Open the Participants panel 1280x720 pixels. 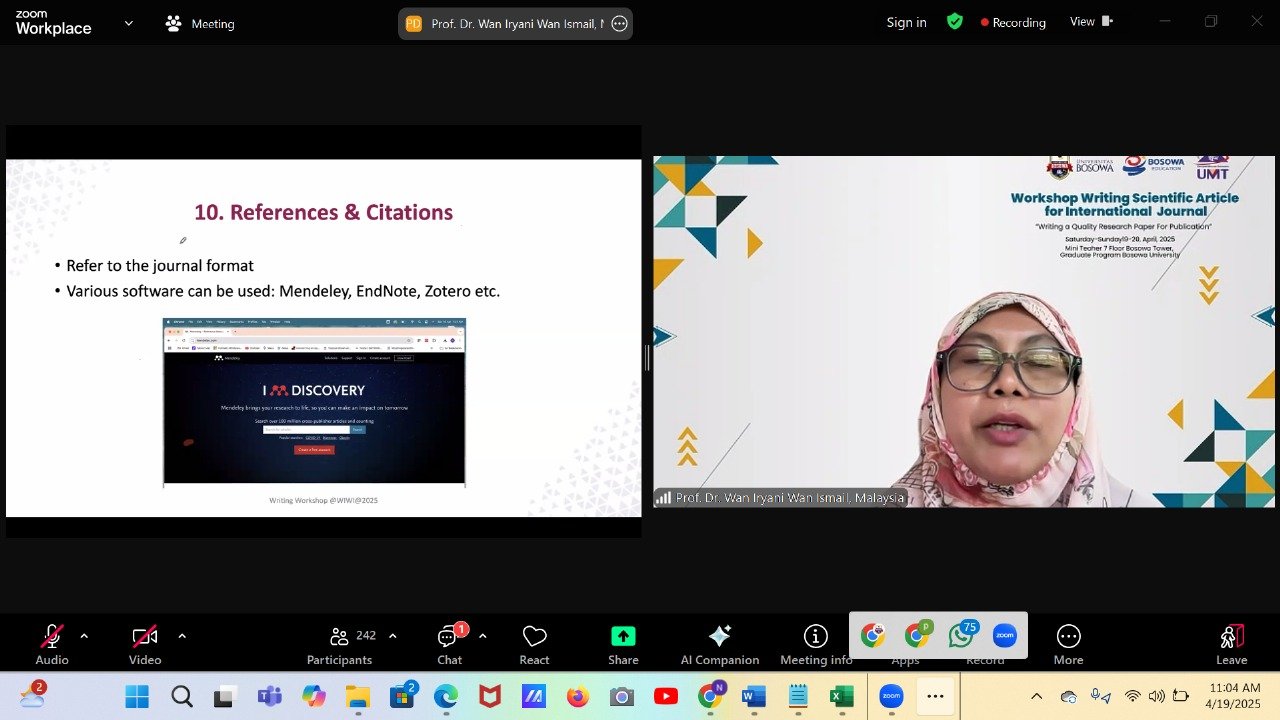(340, 644)
